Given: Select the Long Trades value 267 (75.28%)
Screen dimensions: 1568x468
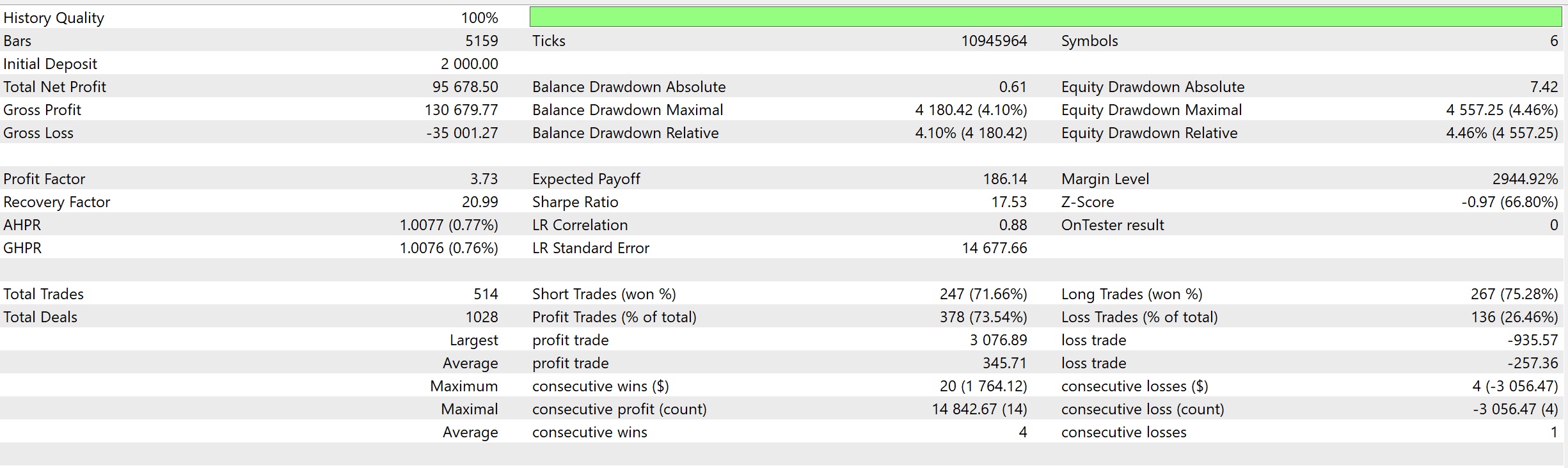Looking at the screenshot, I should tap(1514, 294).
